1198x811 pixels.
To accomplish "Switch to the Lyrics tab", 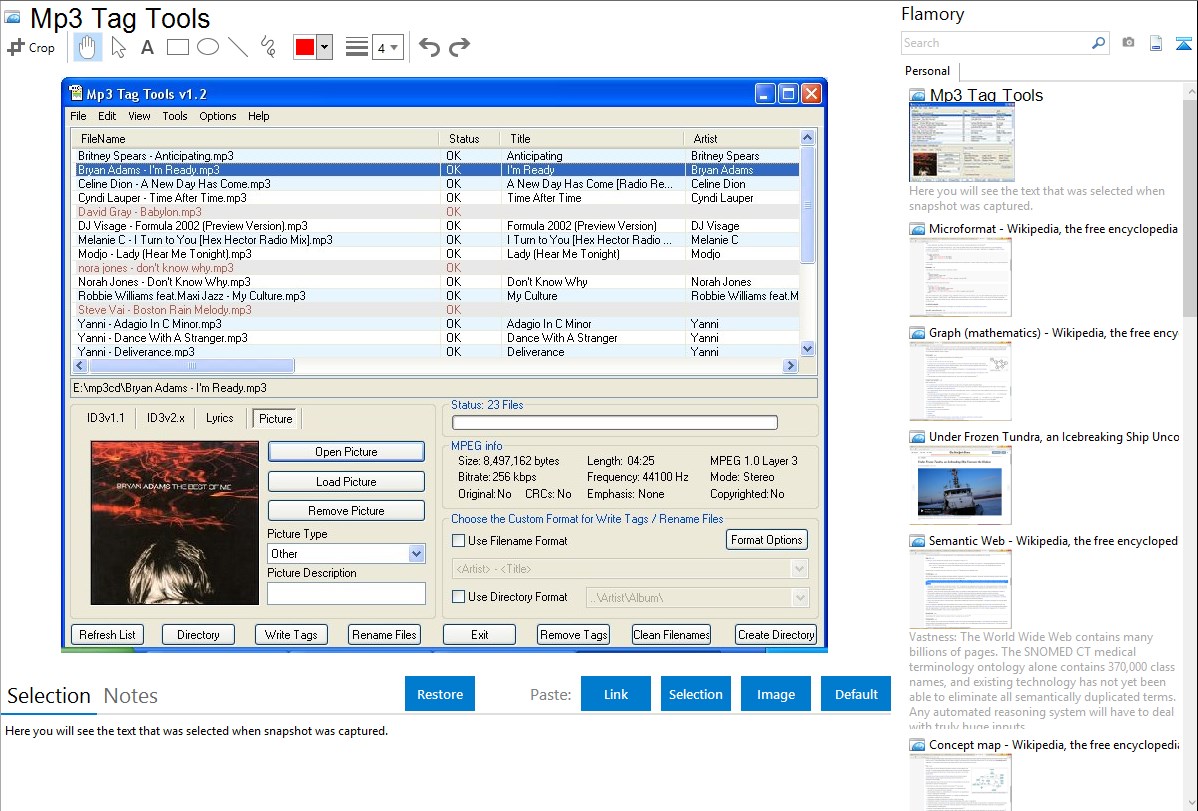I will point(219,418).
